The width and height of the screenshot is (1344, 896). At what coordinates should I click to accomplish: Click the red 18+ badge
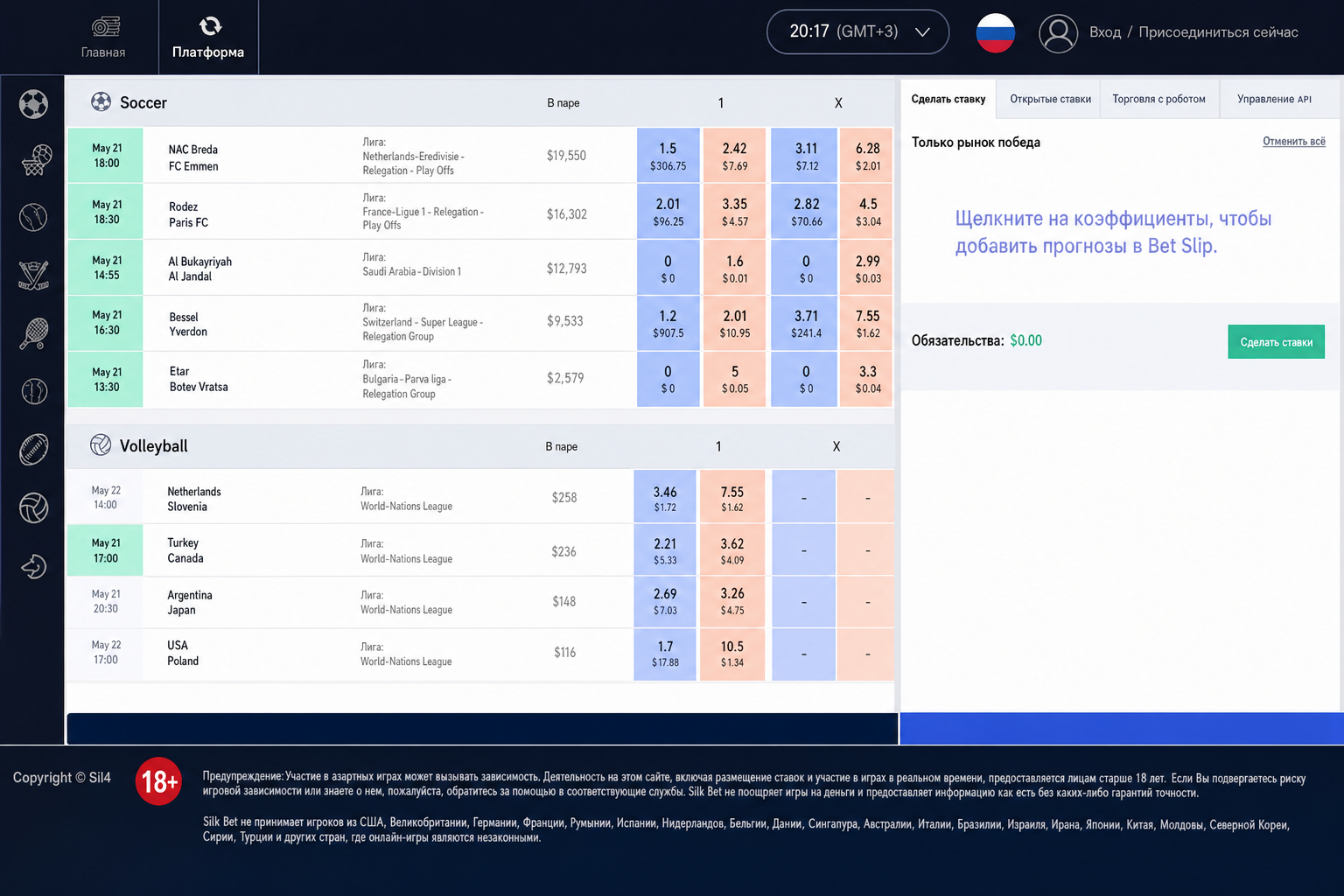pos(158,780)
